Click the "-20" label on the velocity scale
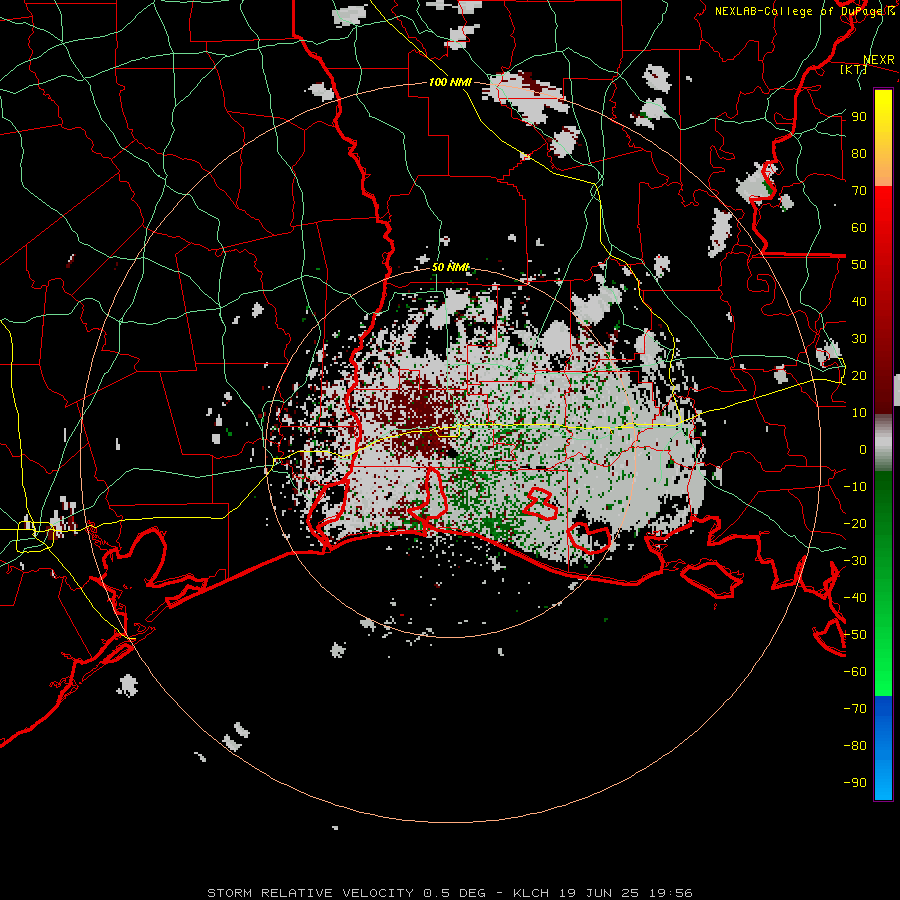Screen dimensions: 900x900 pos(855,524)
